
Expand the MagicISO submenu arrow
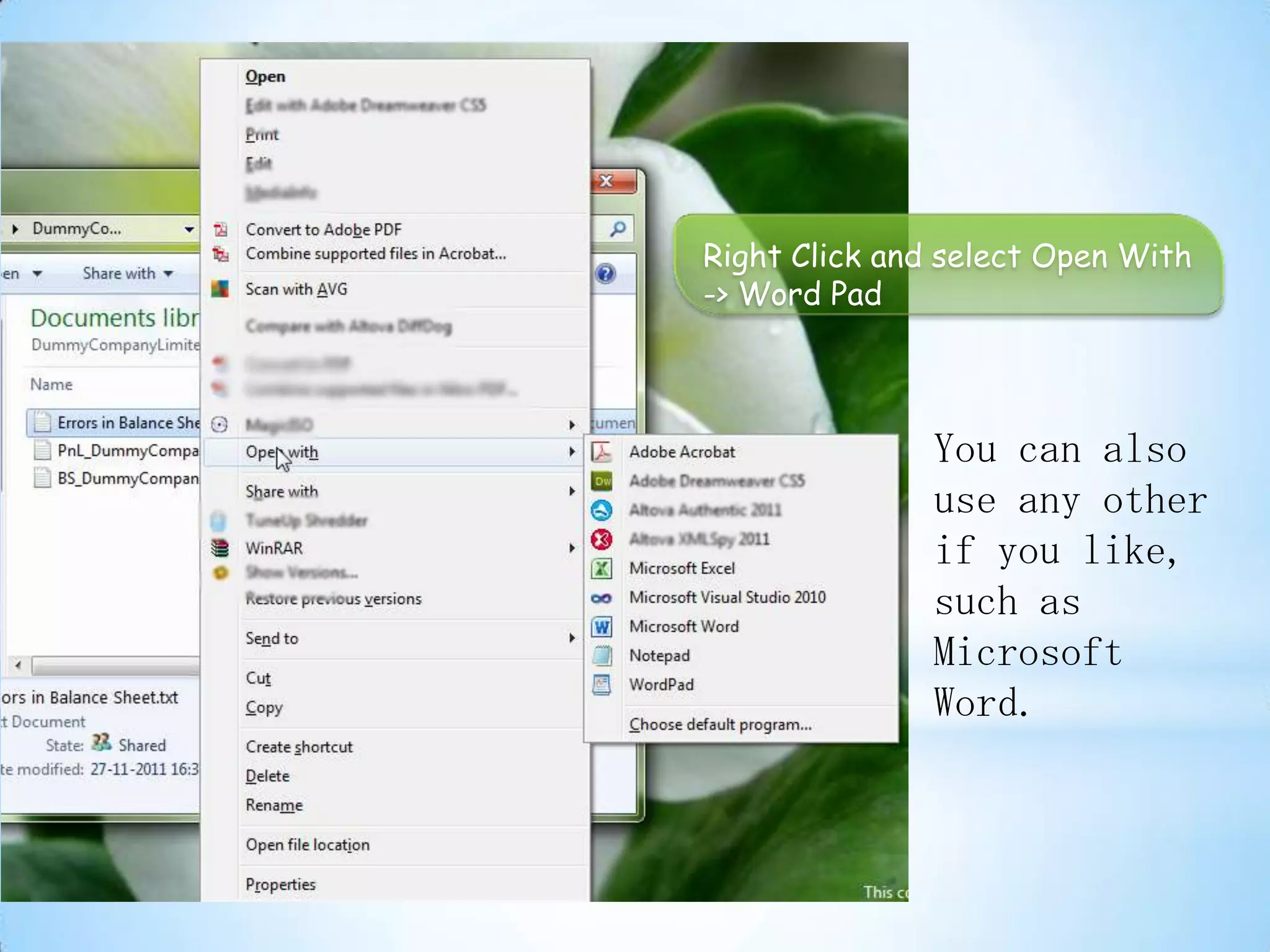(572, 425)
